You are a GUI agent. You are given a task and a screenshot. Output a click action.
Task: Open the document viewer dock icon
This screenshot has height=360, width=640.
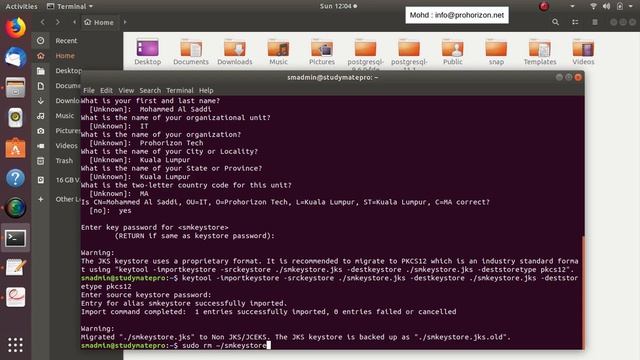[x=16, y=297]
